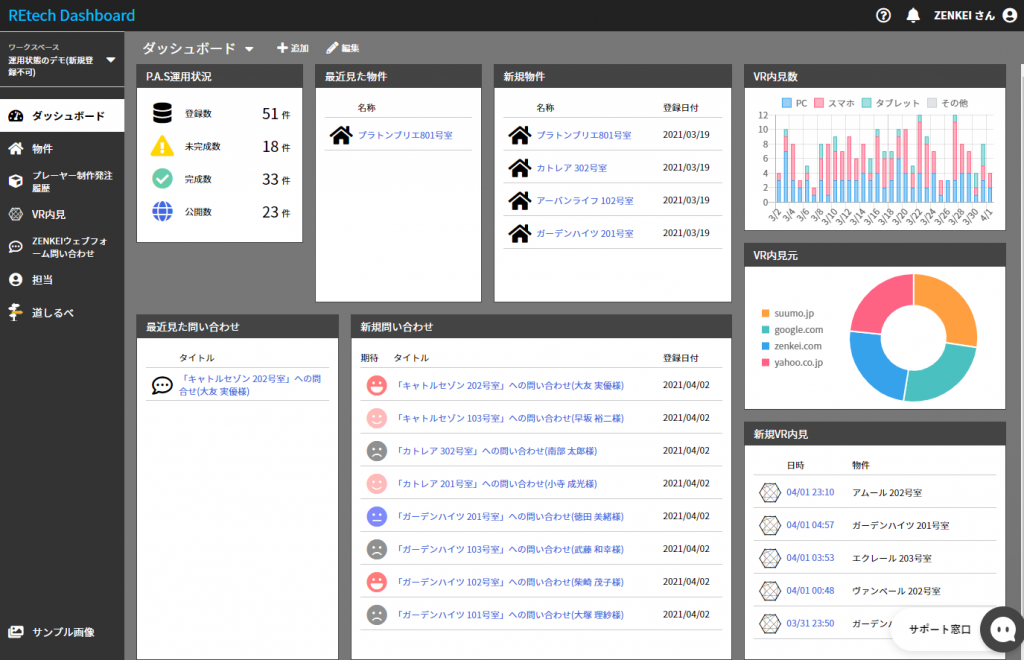The height and width of the screenshot is (660, 1024).
Task: Click the chat bubble support icon
Action: tap(1002, 629)
